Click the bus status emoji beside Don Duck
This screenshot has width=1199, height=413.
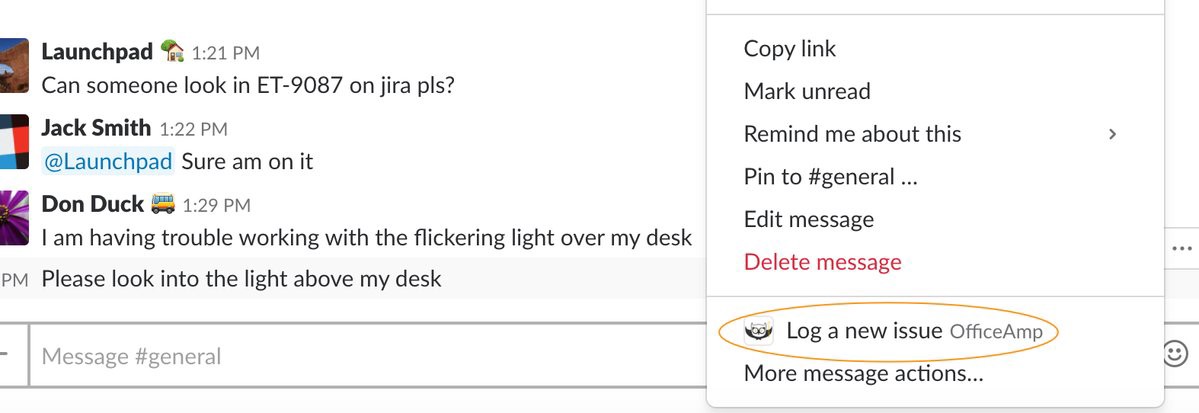tap(163, 205)
